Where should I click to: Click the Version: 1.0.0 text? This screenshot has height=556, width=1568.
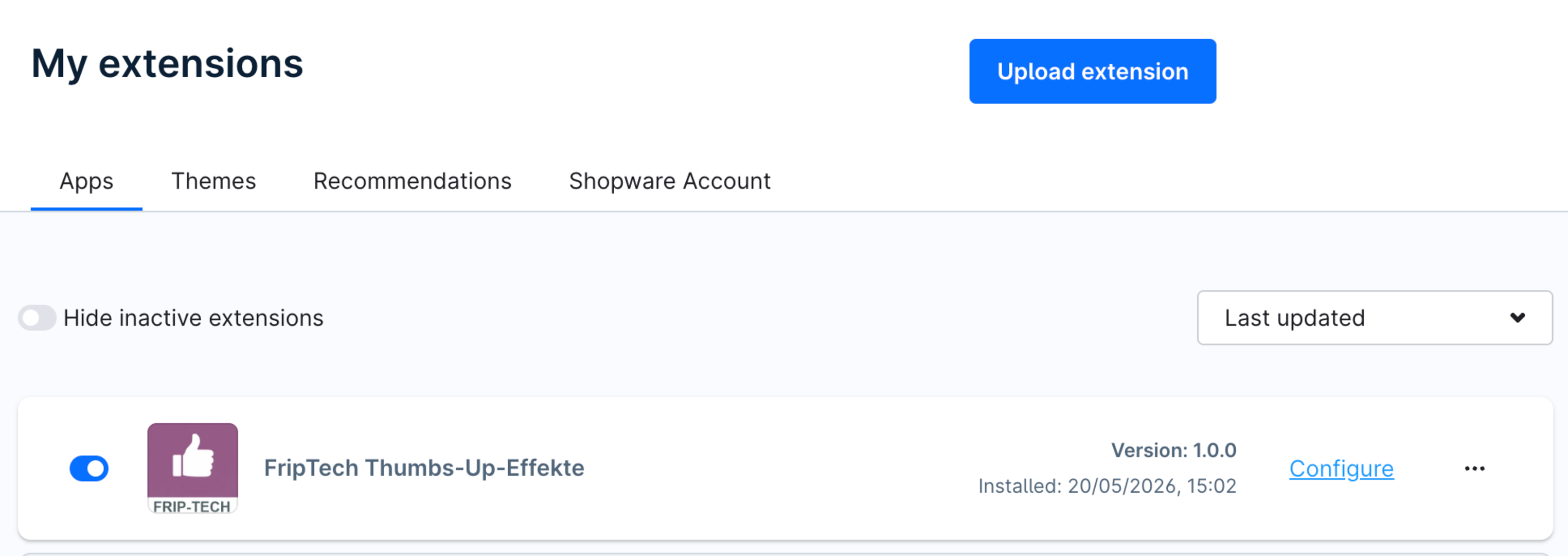1173,450
